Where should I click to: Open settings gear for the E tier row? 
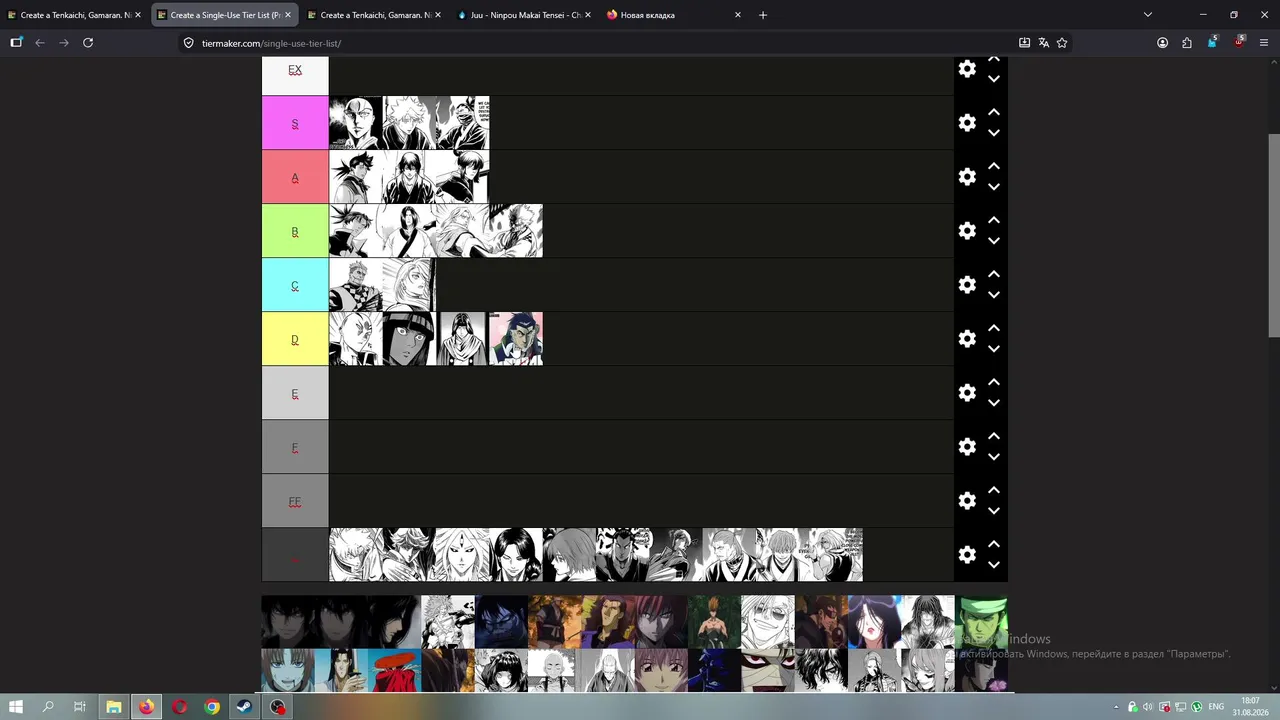click(967, 393)
